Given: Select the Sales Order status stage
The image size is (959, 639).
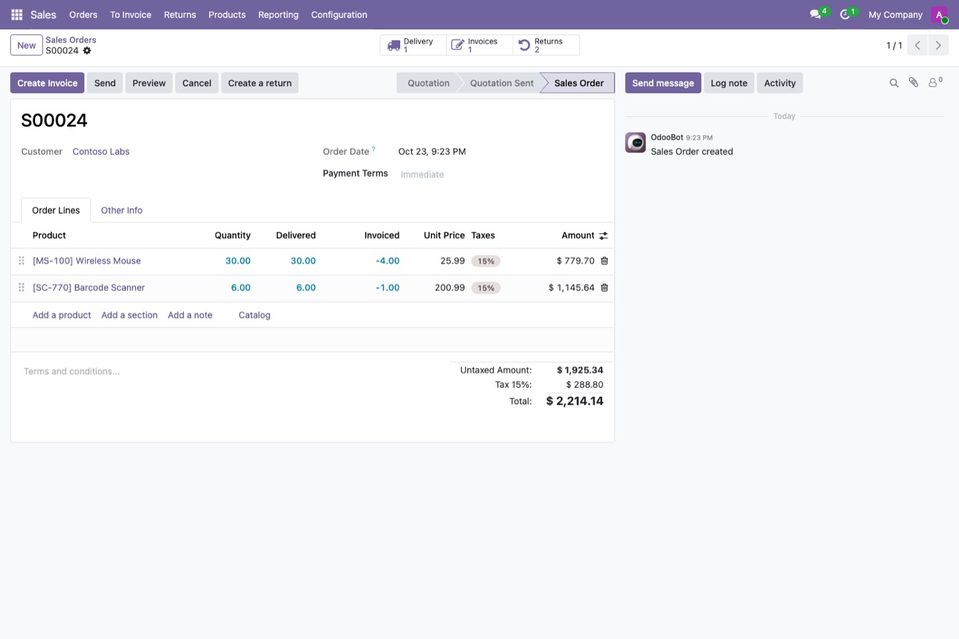Looking at the screenshot, I should (579, 83).
